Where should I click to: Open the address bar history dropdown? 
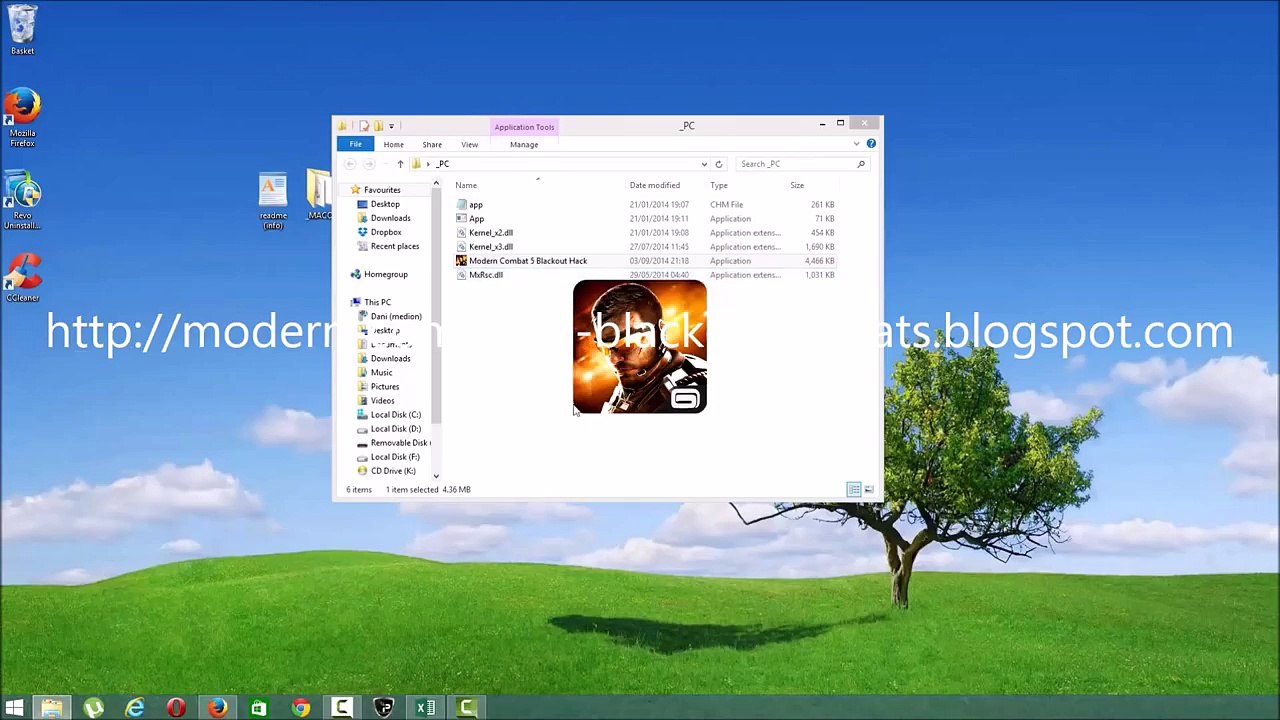[704, 164]
